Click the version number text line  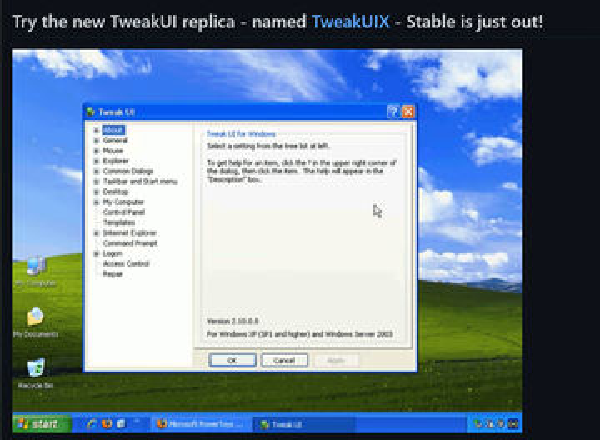pyautogui.click(x=233, y=321)
